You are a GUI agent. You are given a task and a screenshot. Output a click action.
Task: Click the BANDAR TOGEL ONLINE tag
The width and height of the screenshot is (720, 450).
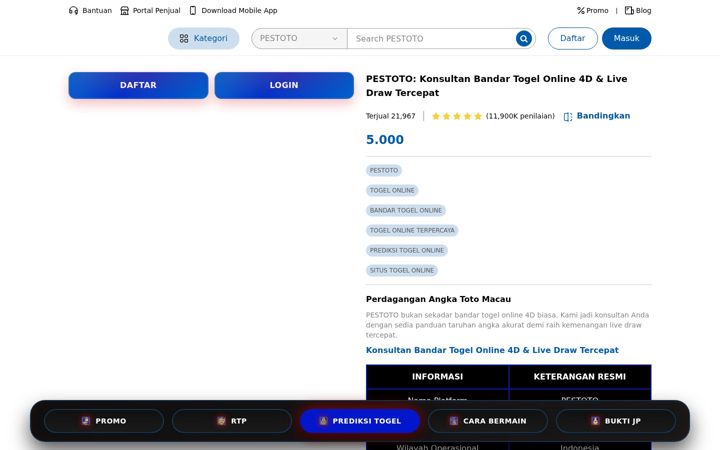point(406,210)
